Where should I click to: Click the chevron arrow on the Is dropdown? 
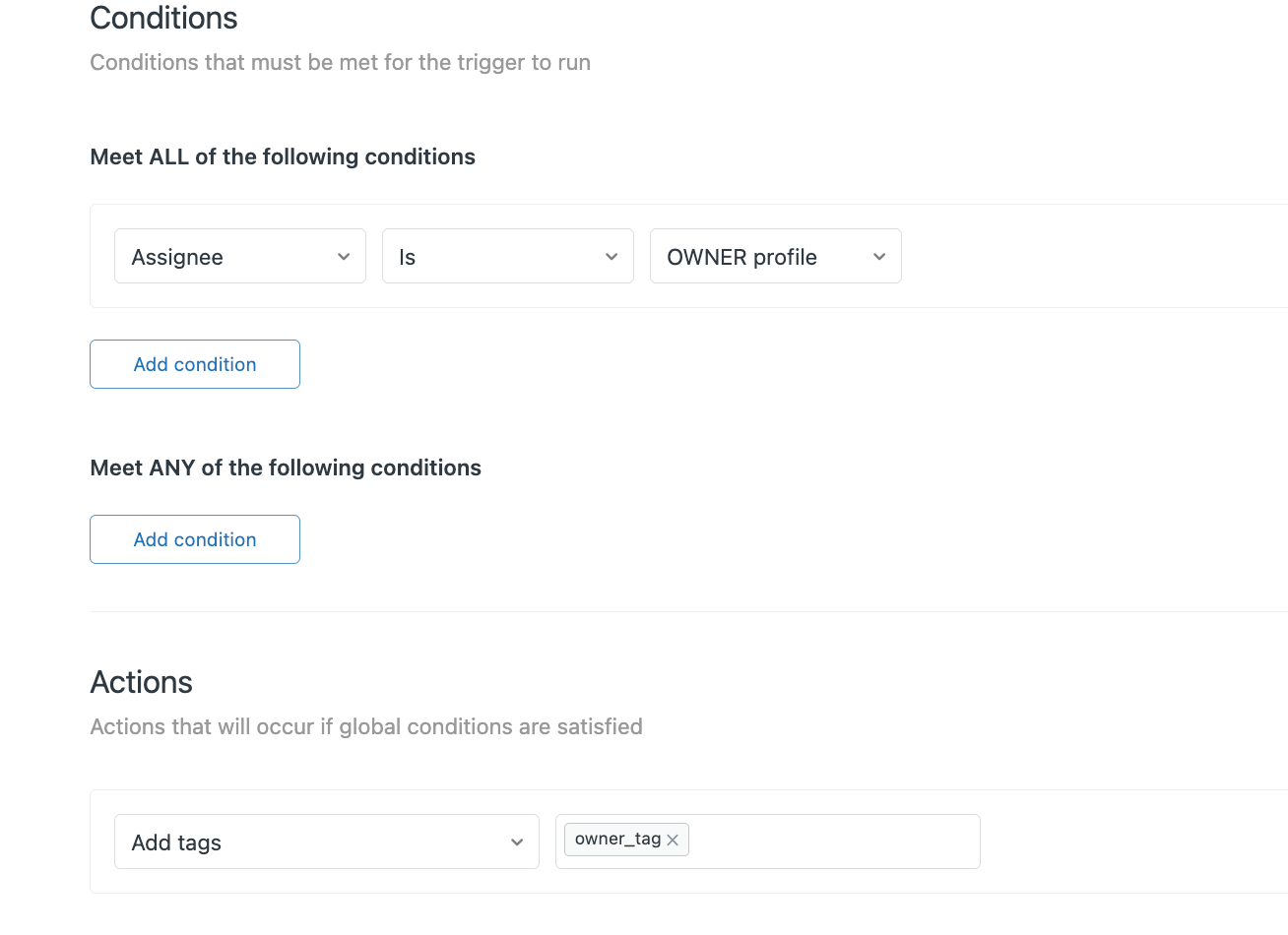pos(612,257)
